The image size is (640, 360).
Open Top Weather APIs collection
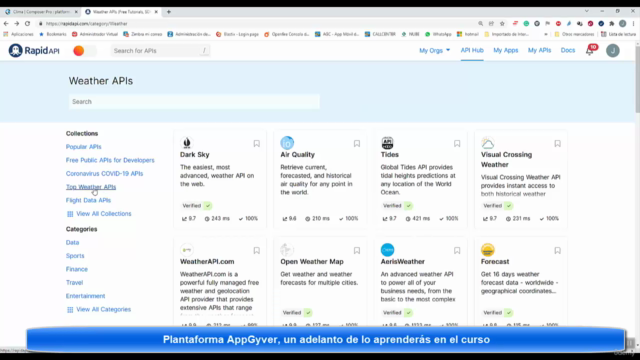91,187
